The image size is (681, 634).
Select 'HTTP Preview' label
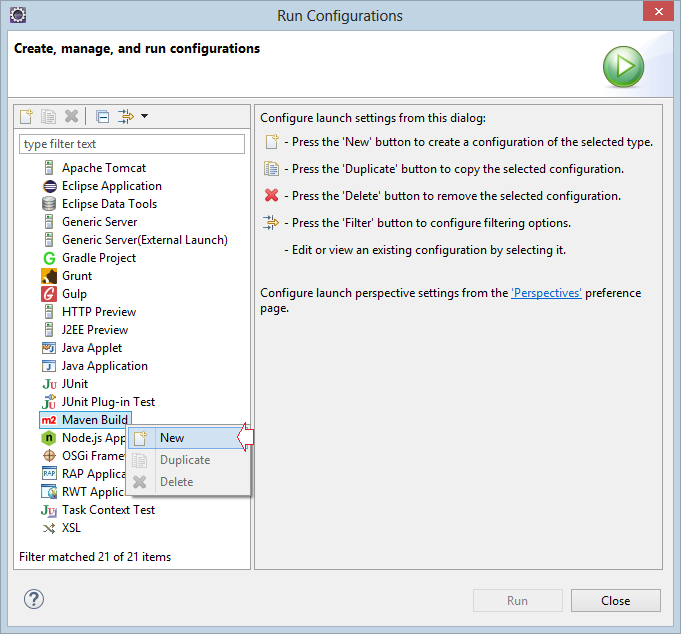(x=99, y=312)
